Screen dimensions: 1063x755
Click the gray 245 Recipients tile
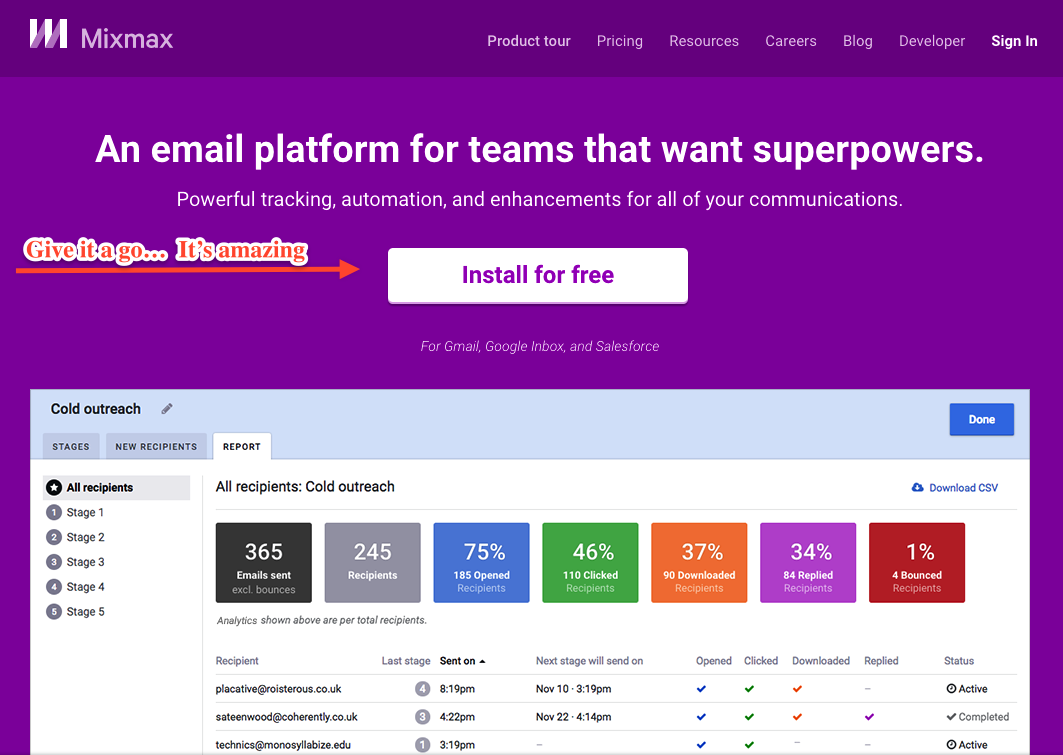tap(372, 563)
